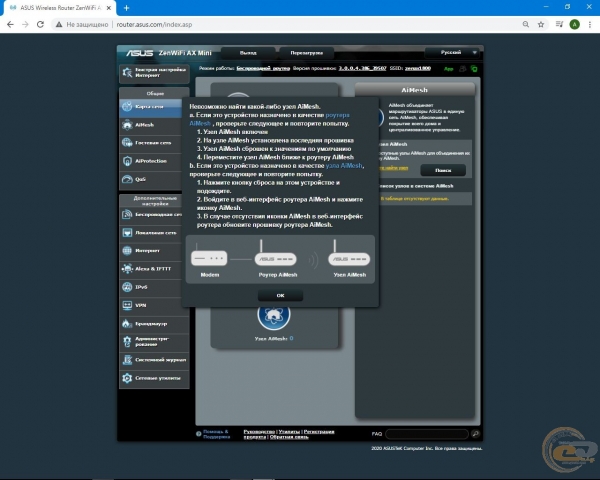
Task: Open the LAN sidebar icon
Action: (127, 233)
